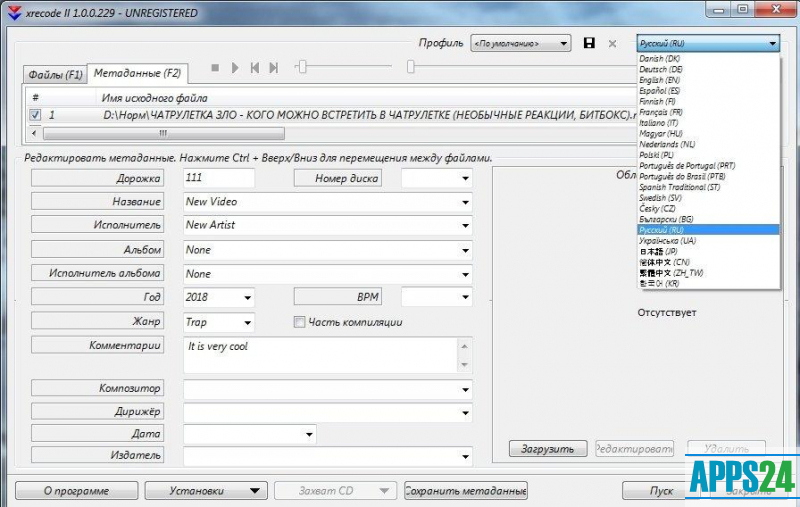Select Magyar (HU) language
This screenshot has width=800, height=507.
[709, 134]
